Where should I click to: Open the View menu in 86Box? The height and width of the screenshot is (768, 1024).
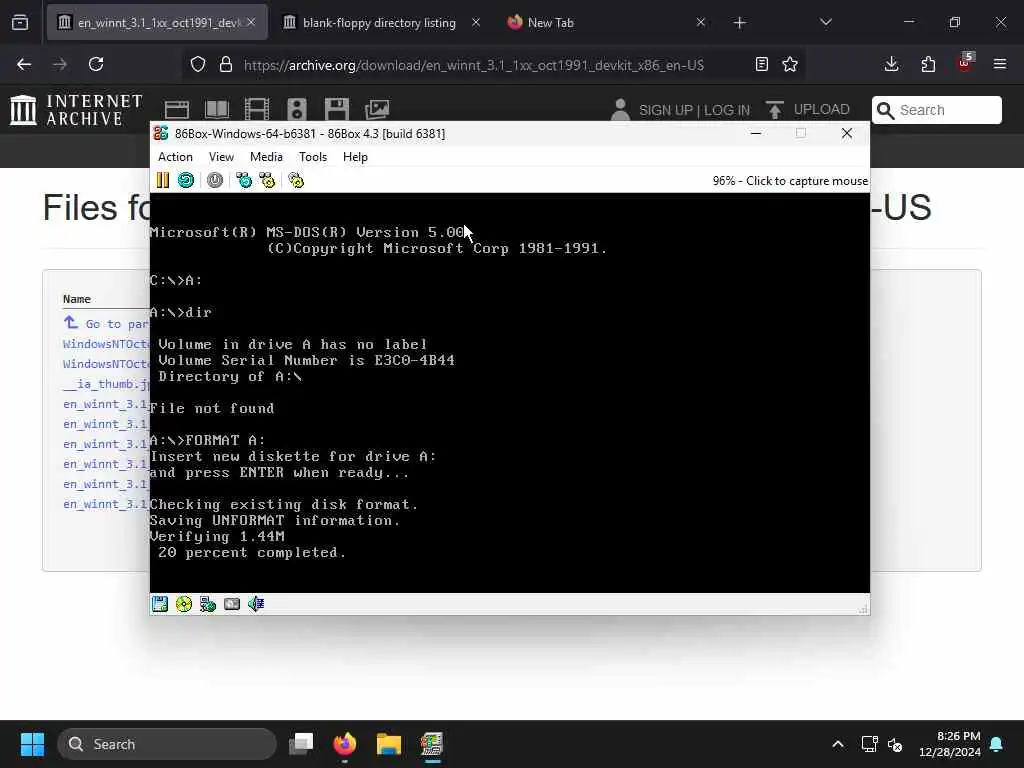(221, 157)
